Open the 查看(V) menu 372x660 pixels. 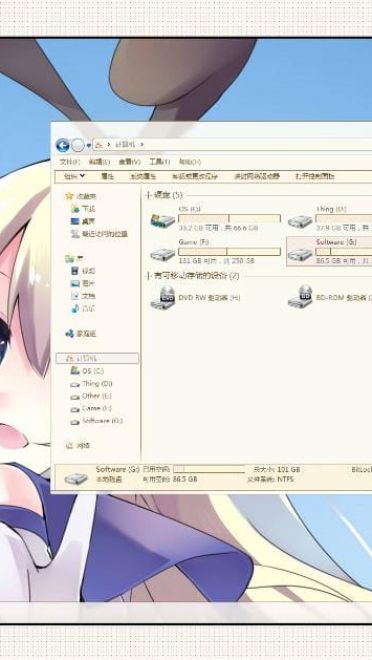tap(129, 162)
